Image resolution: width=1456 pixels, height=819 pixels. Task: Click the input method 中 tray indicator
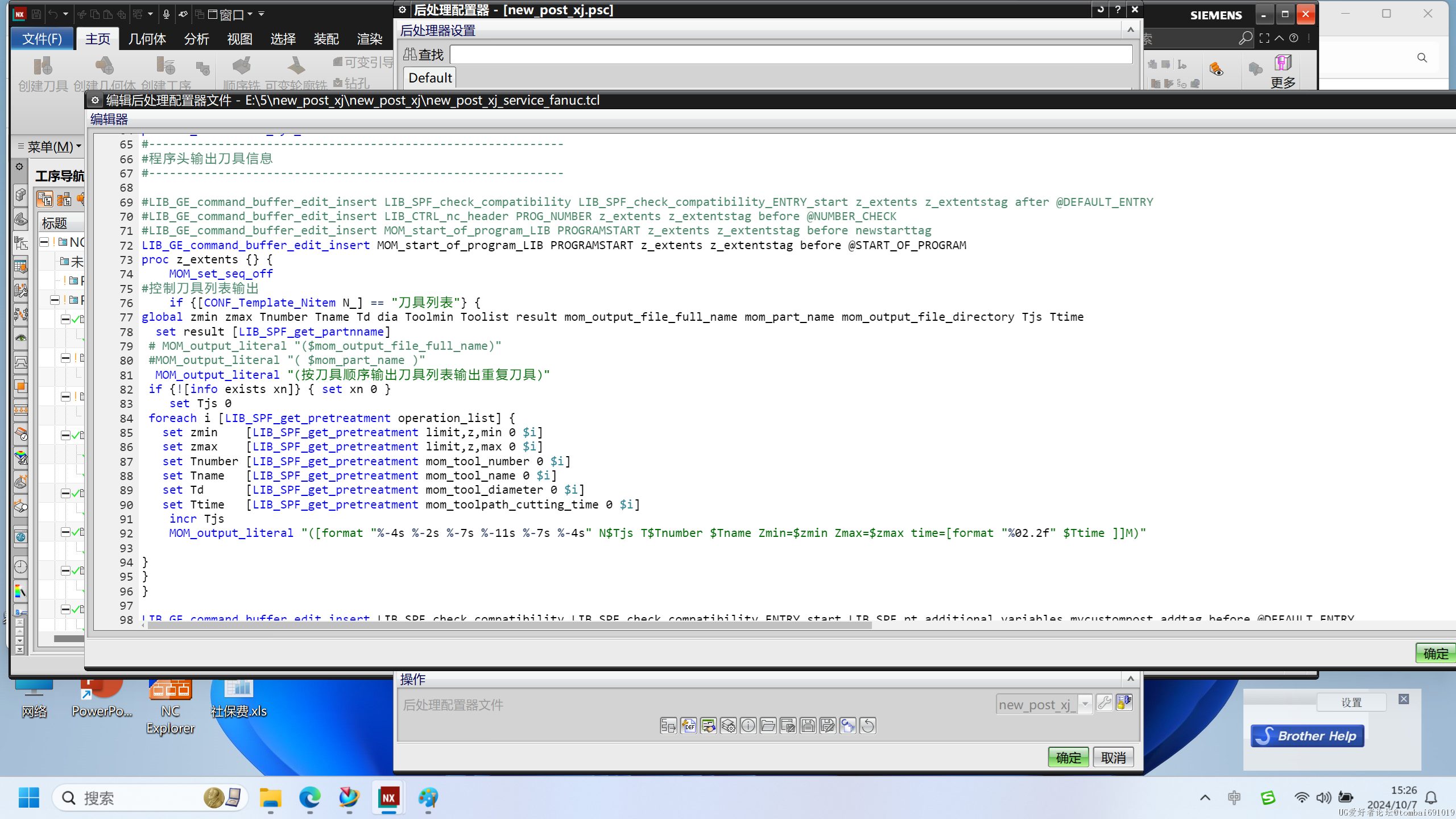[1234, 797]
